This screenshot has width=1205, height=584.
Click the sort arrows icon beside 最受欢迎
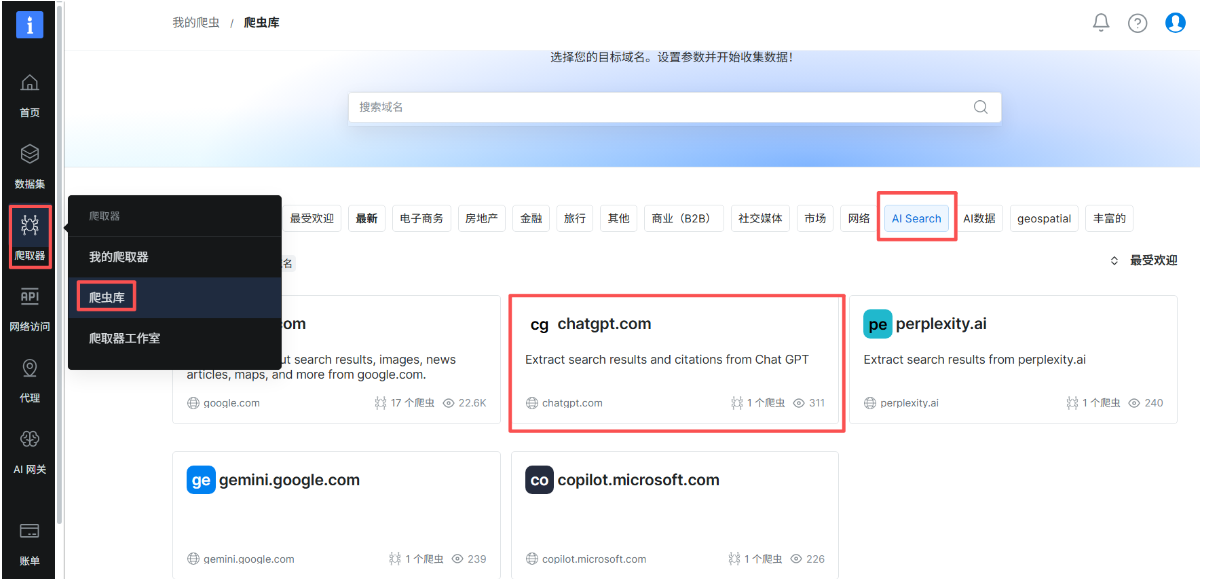click(x=1114, y=260)
